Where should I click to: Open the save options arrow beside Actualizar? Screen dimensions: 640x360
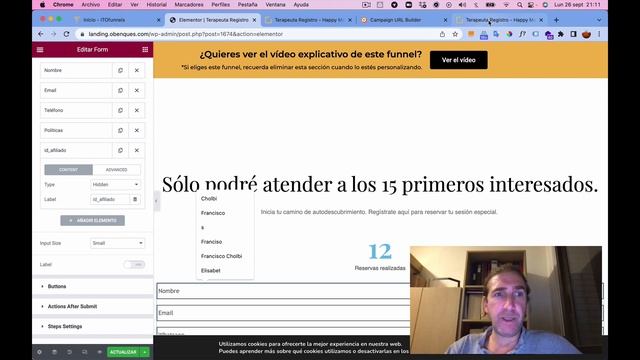pyautogui.click(x=145, y=352)
